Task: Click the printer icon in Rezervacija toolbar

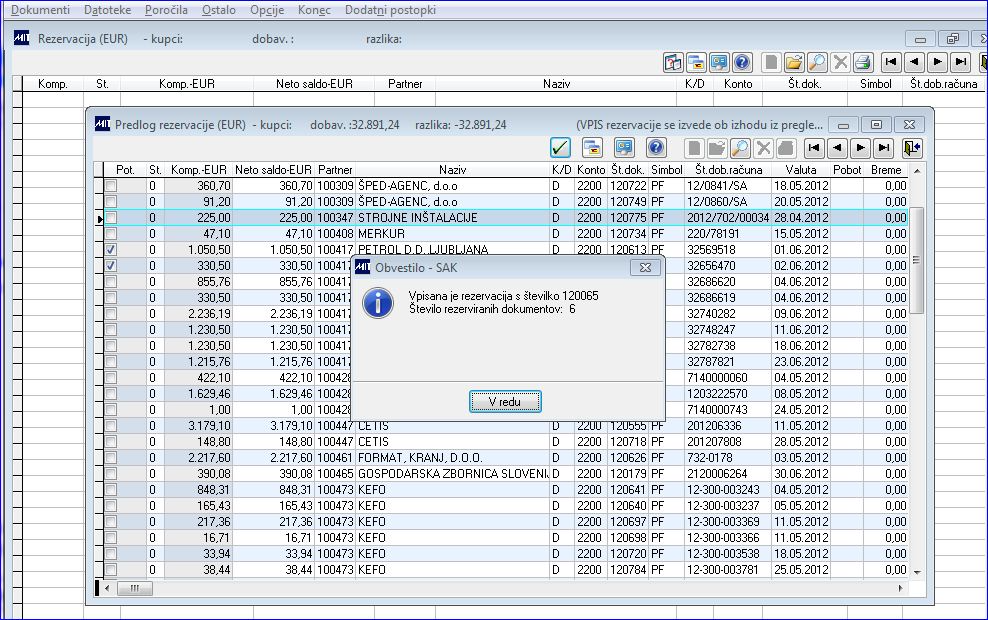Action: pyautogui.click(x=864, y=62)
